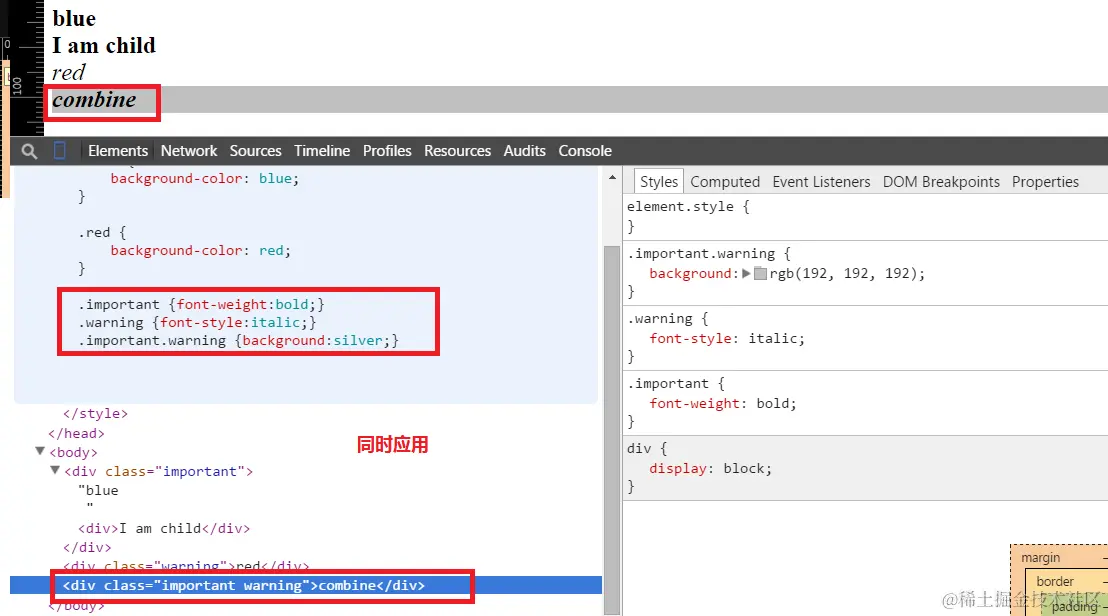Switch to the Timeline panel
Image resolution: width=1108 pixels, height=616 pixels.
(x=322, y=150)
